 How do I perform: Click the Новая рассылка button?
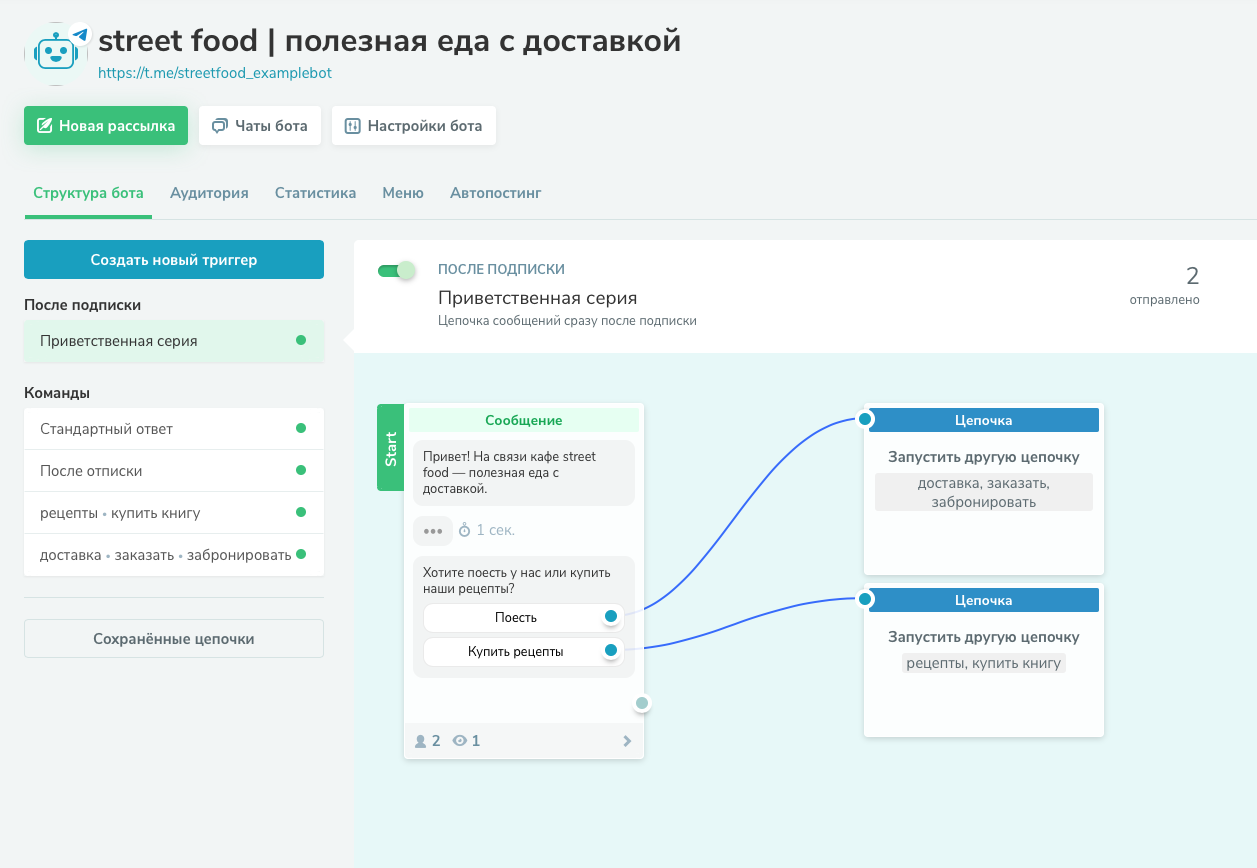(x=106, y=126)
